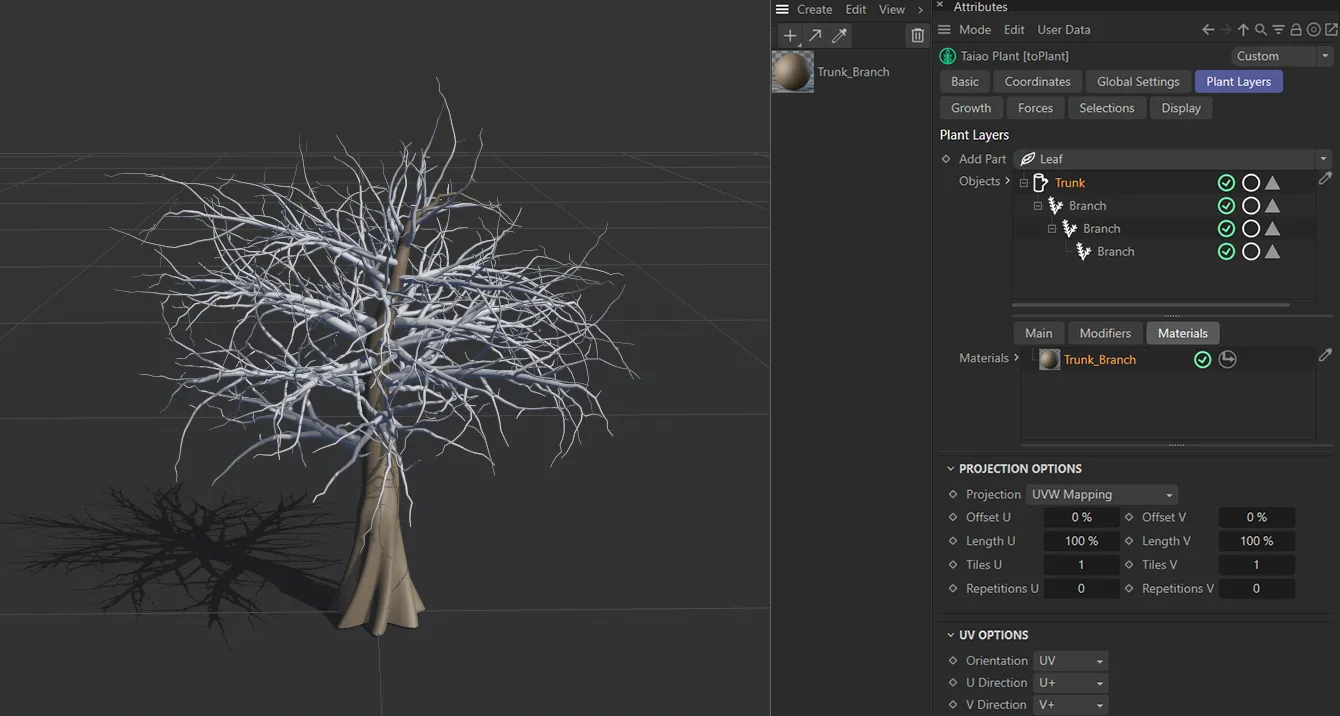Create a new material with the plus icon

pos(789,35)
